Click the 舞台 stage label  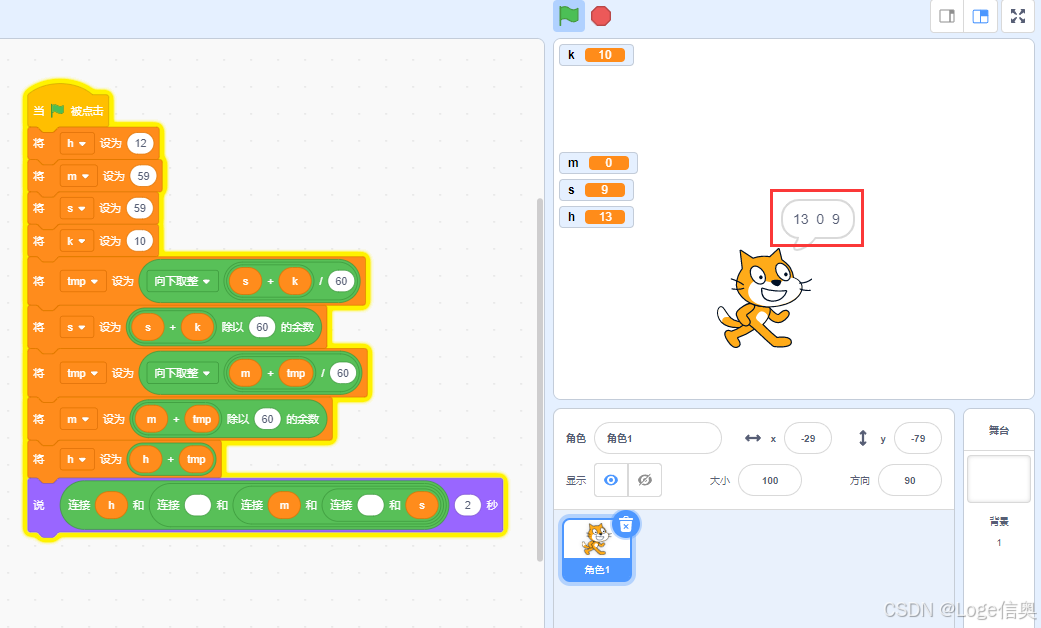999,430
